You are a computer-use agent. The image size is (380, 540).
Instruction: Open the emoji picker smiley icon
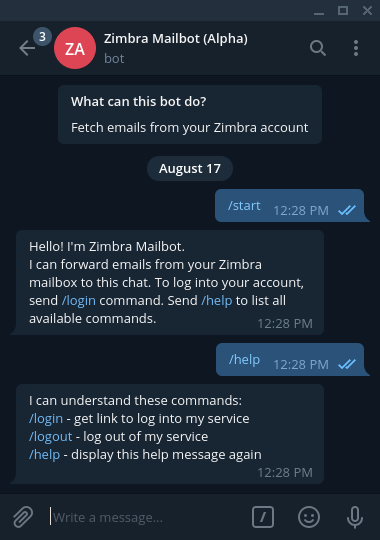click(309, 517)
